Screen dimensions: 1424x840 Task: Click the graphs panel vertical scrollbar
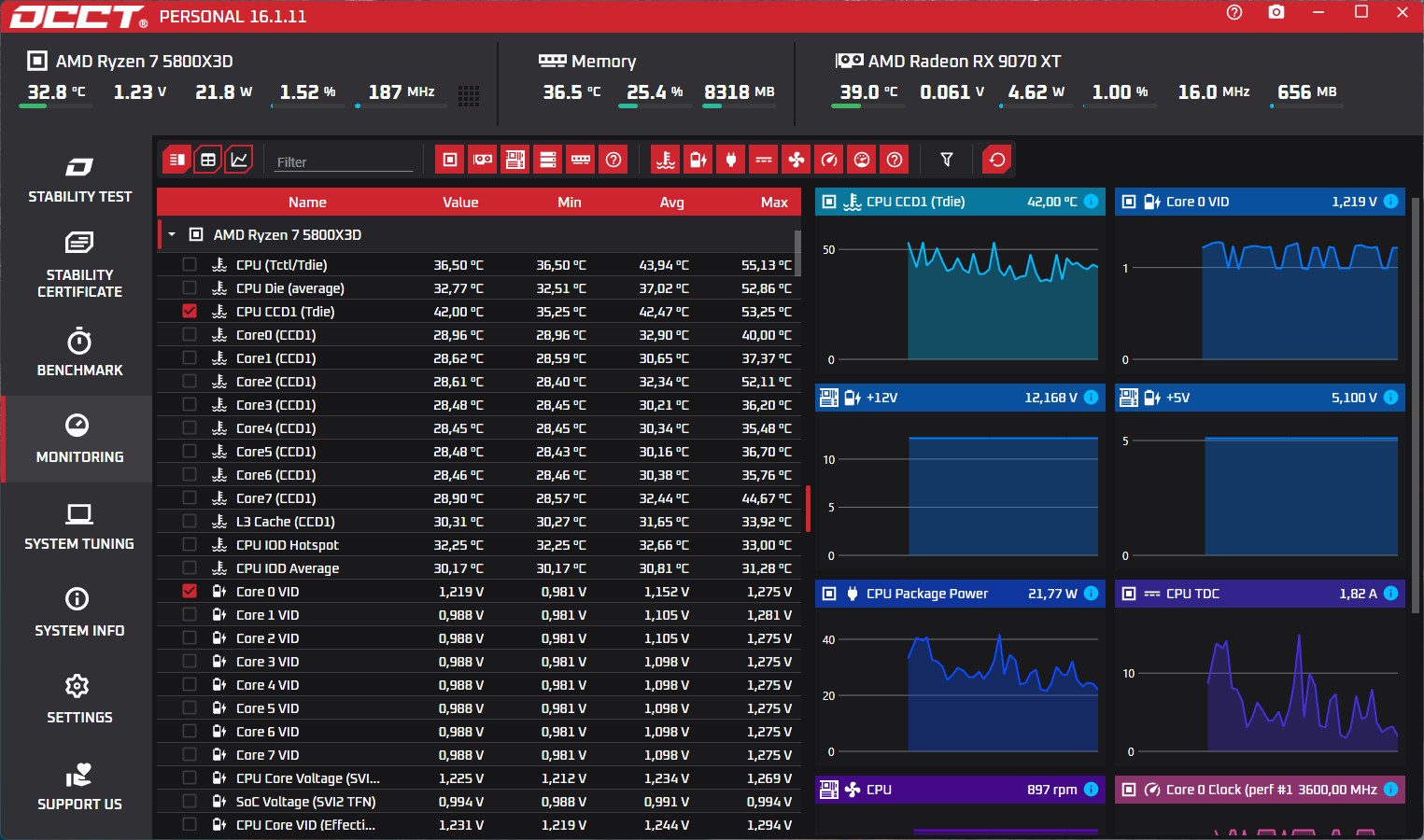click(1416, 406)
